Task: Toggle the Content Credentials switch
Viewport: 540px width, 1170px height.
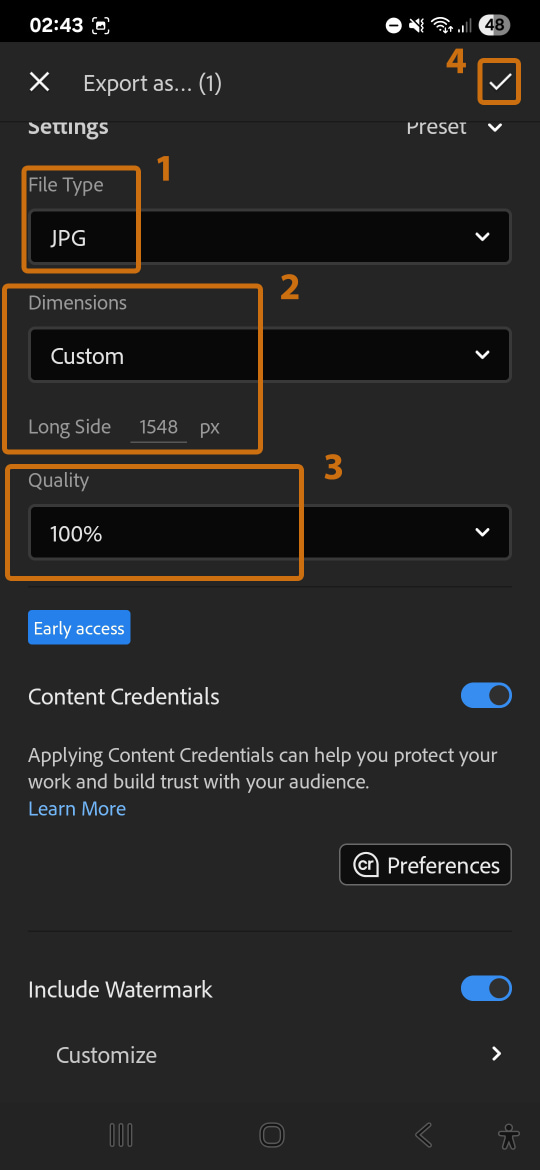Action: pos(486,695)
